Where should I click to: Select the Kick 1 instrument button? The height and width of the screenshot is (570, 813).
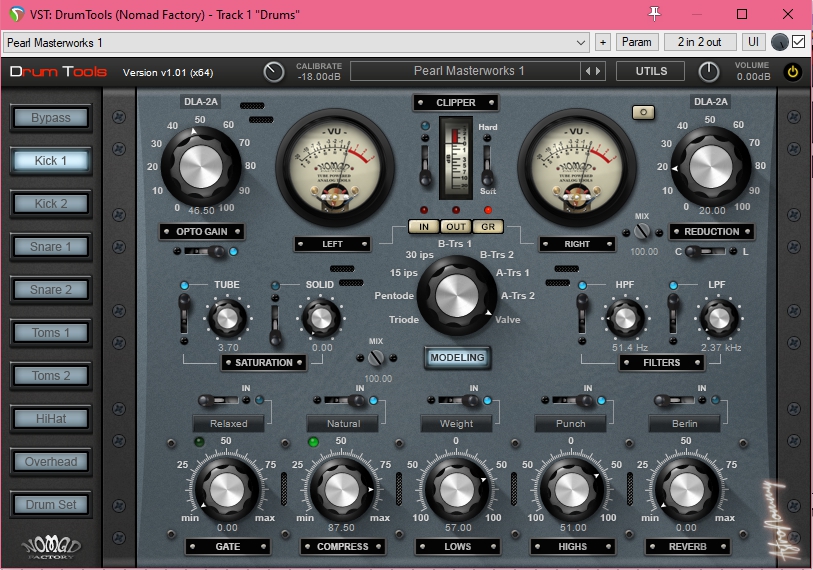click(x=51, y=161)
